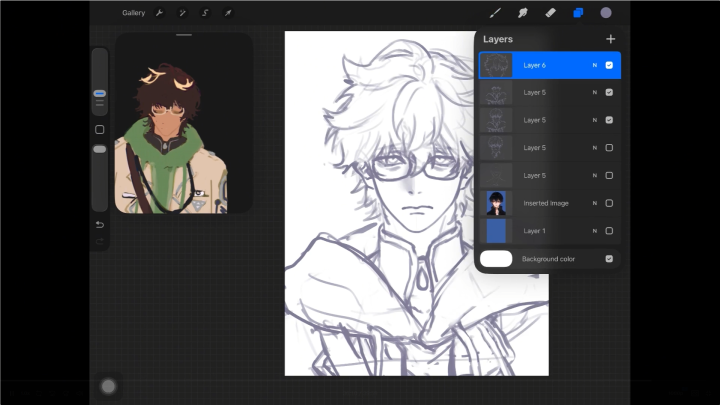Open the Adjustments magic wand menu
Screen dimensions: 720x405
182,13
